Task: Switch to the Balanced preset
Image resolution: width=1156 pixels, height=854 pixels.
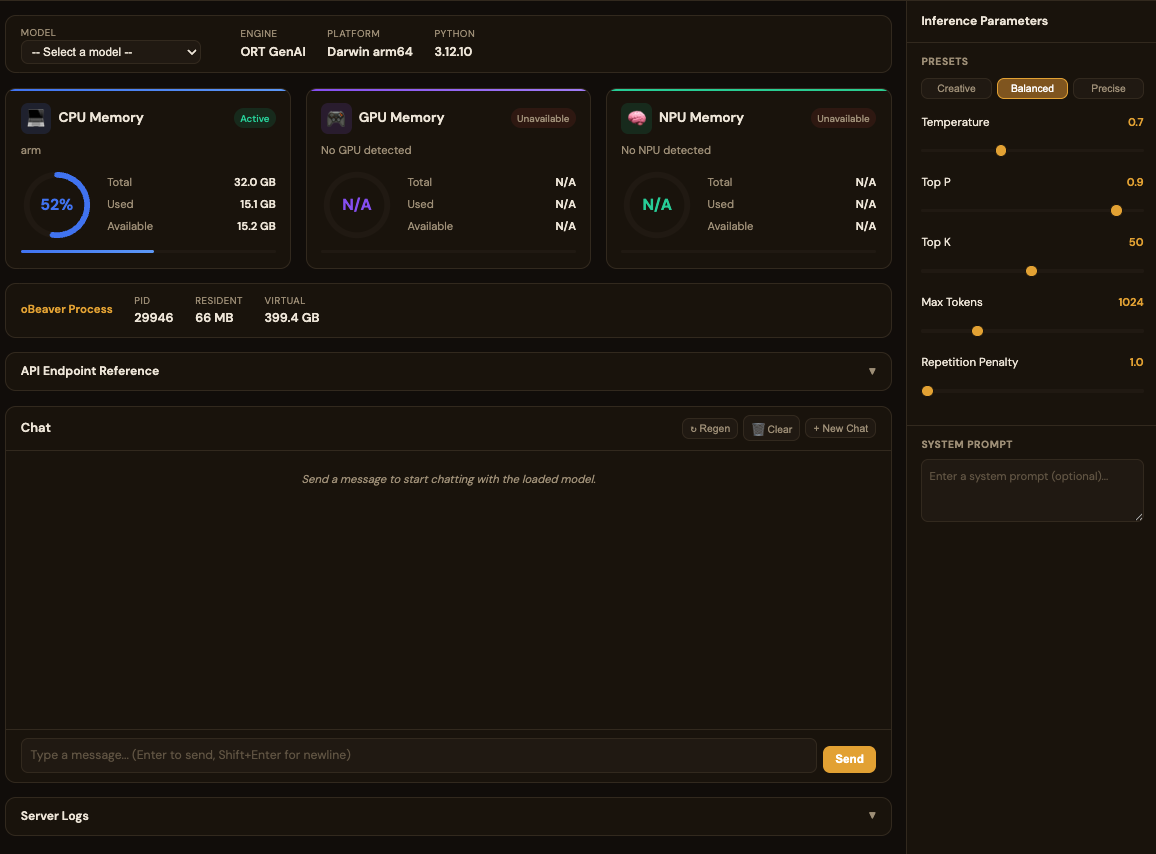Action: pyautogui.click(x=1032, y=88)
